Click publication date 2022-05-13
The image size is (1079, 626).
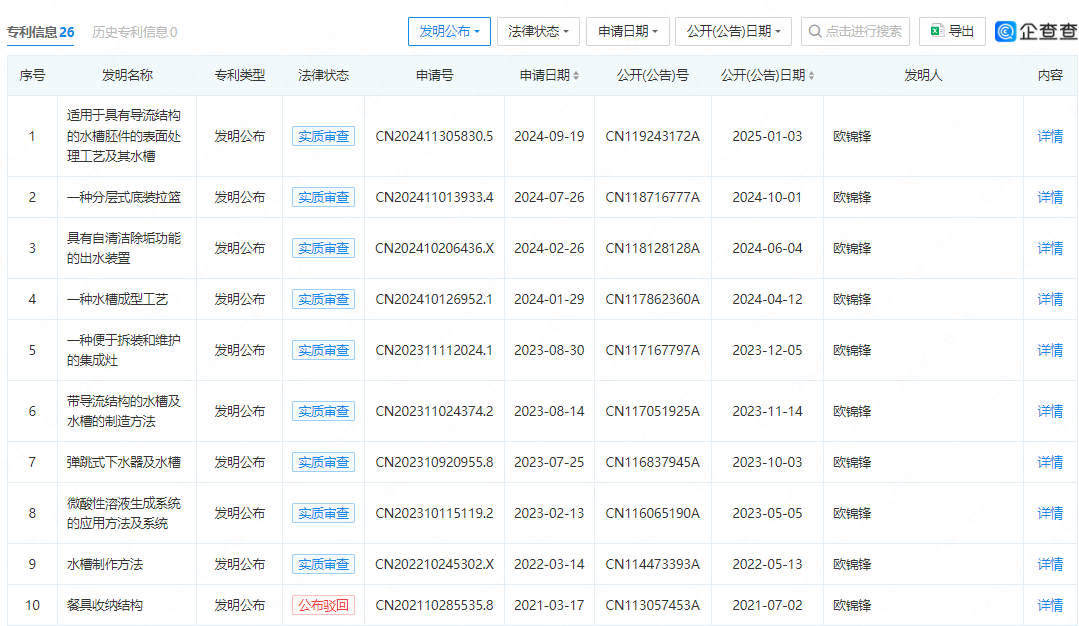coord(767,564)
